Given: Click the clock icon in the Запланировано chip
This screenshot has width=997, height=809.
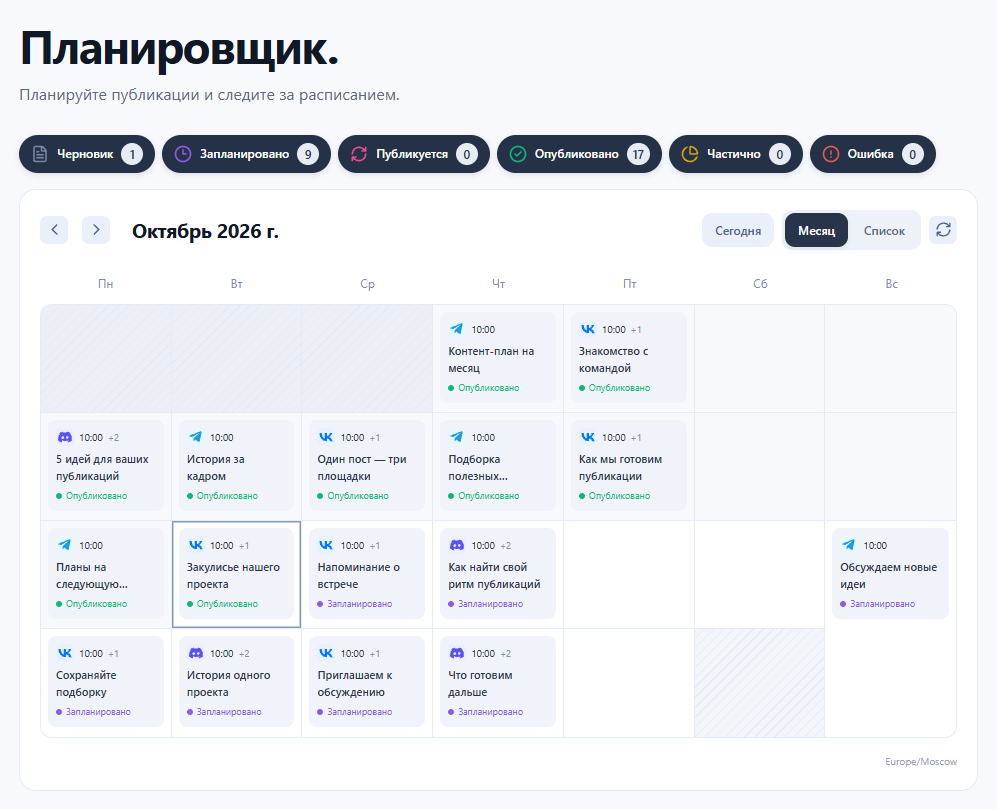Looking at the screenshot, I should point(183,154).
